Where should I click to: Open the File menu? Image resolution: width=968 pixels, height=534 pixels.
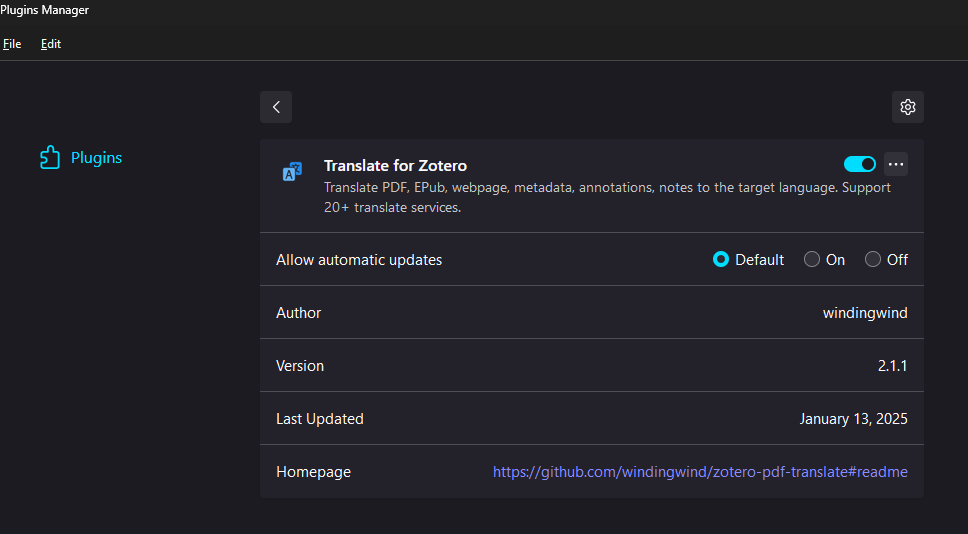click(x=12, y=44)
